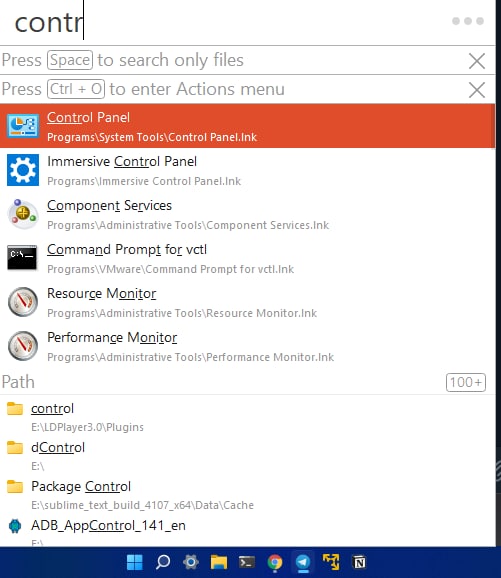The height and width of the screenshot is (578, 501).
Task: Click the sublime_text Data\Cache path
Action: [x=142, y=505]
